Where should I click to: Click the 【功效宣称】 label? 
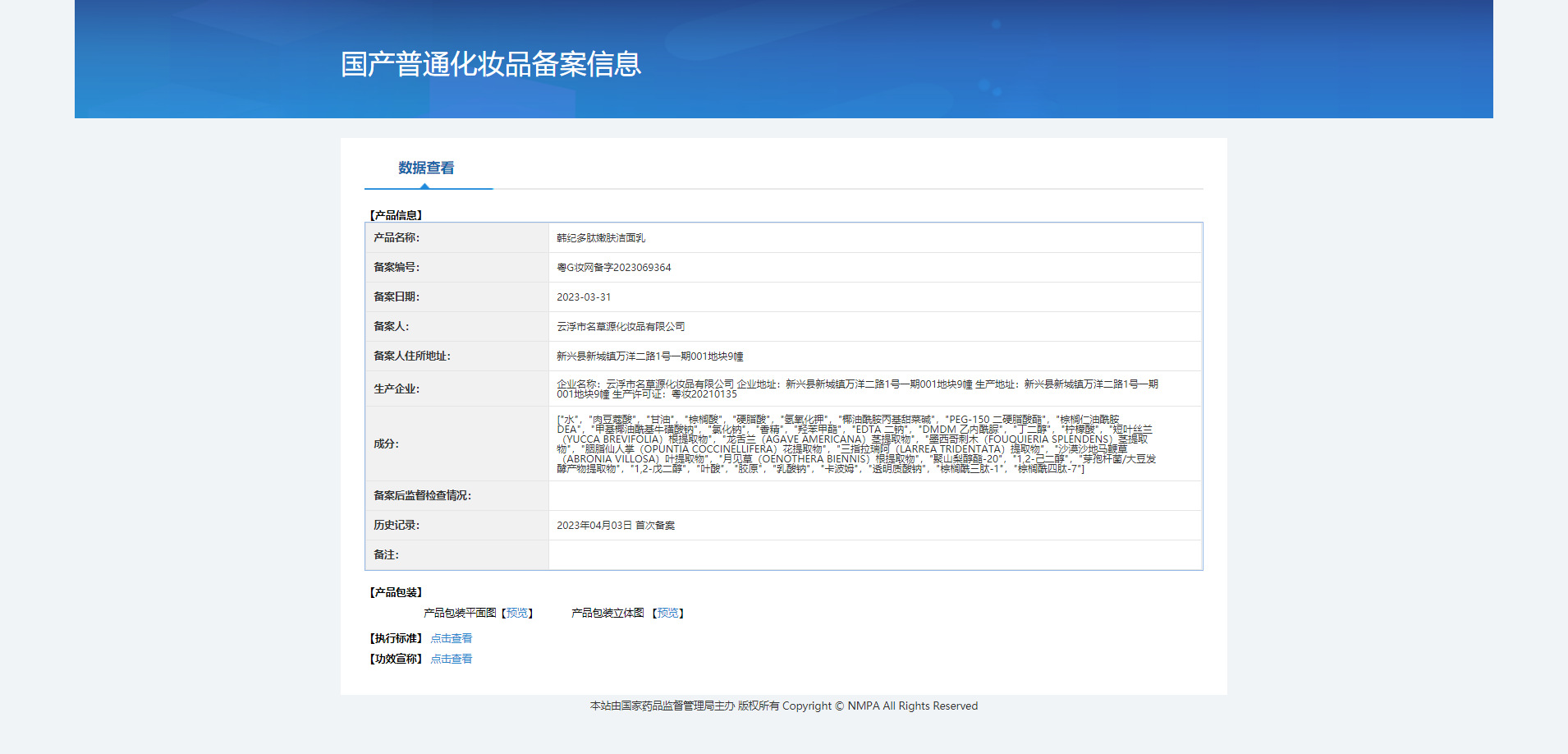pyautogui.click(x=396, y=659)
